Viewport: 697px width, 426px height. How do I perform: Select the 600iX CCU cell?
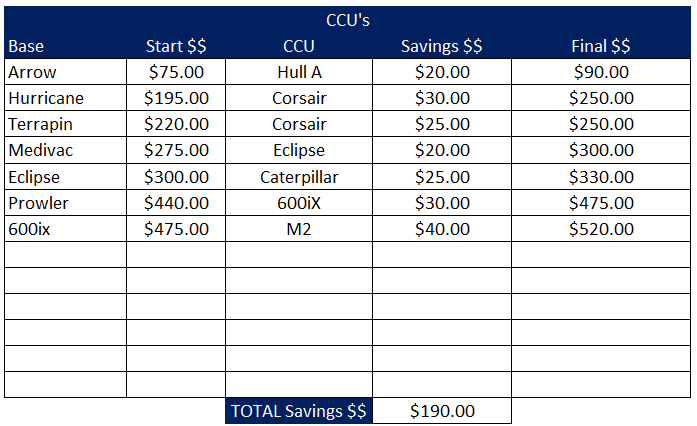click(299, 203)
